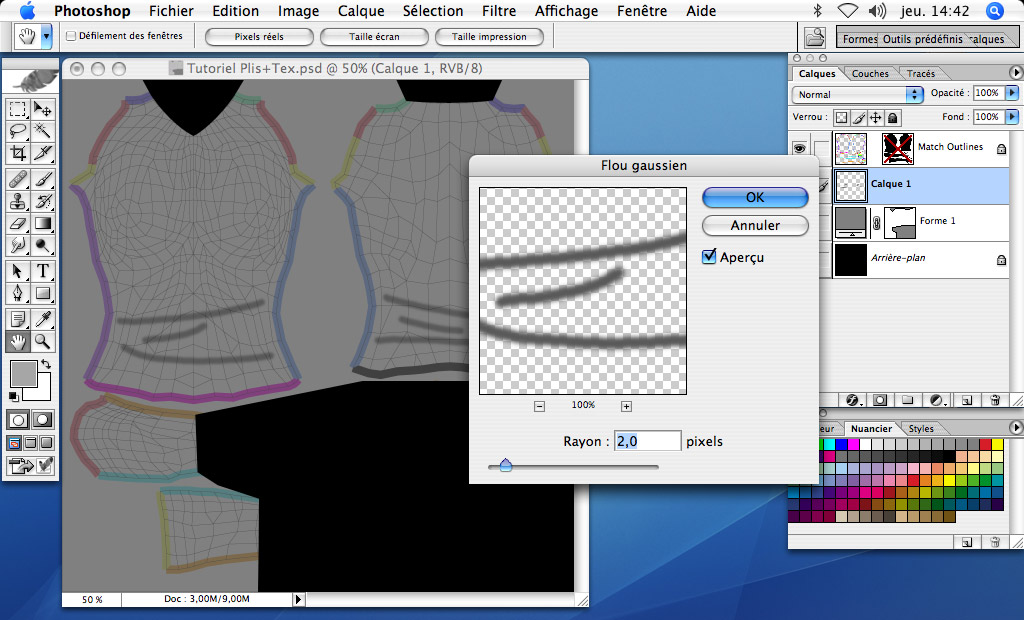The width and height of the screenshot is (1024, 620).
Task: Reset default foreground and background colors
Action: point(13,396)
